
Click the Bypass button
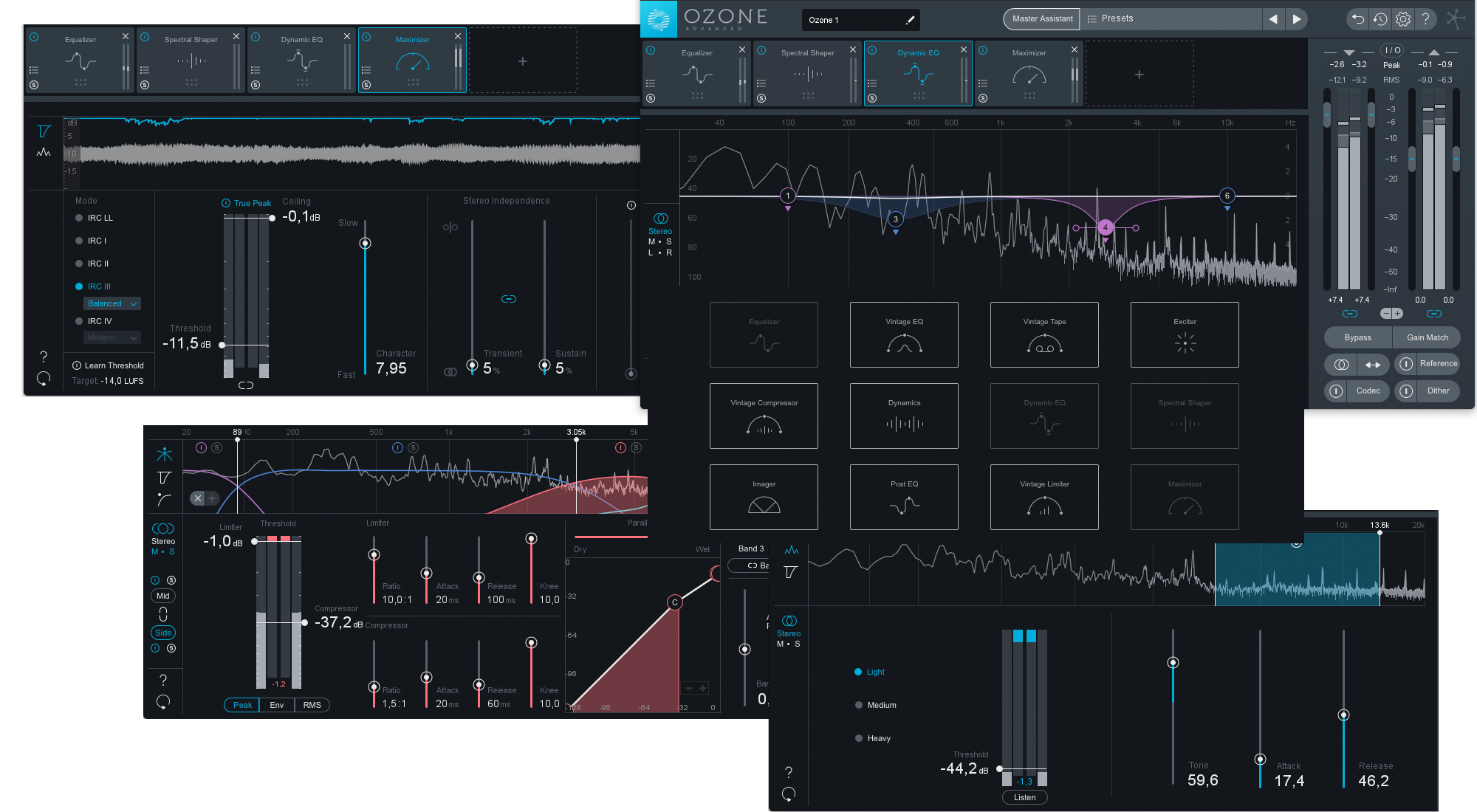(1357, 337)
